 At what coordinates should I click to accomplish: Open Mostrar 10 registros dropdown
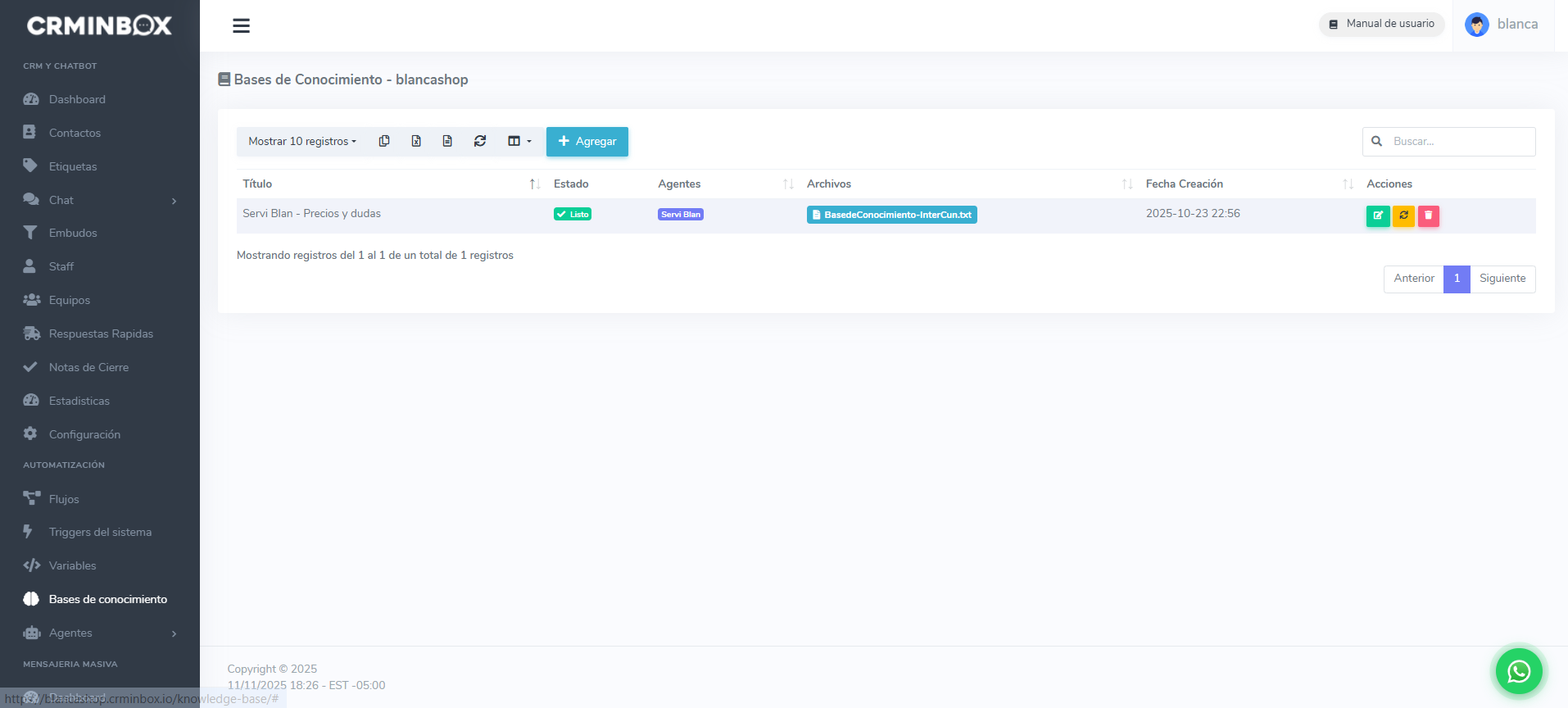[302, 141]
